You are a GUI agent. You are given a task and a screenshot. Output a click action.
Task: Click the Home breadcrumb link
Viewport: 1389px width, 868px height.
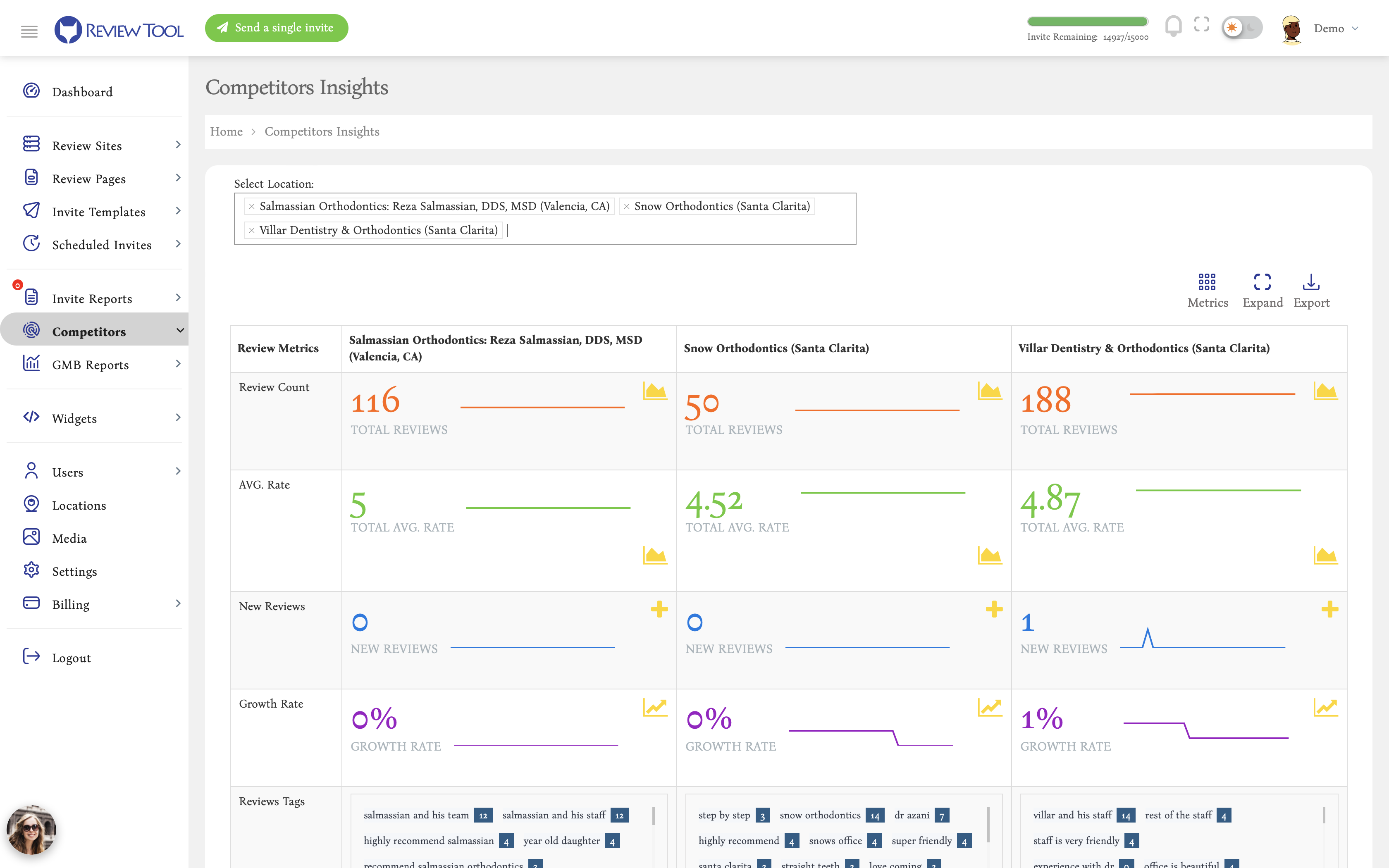point(226,131)
